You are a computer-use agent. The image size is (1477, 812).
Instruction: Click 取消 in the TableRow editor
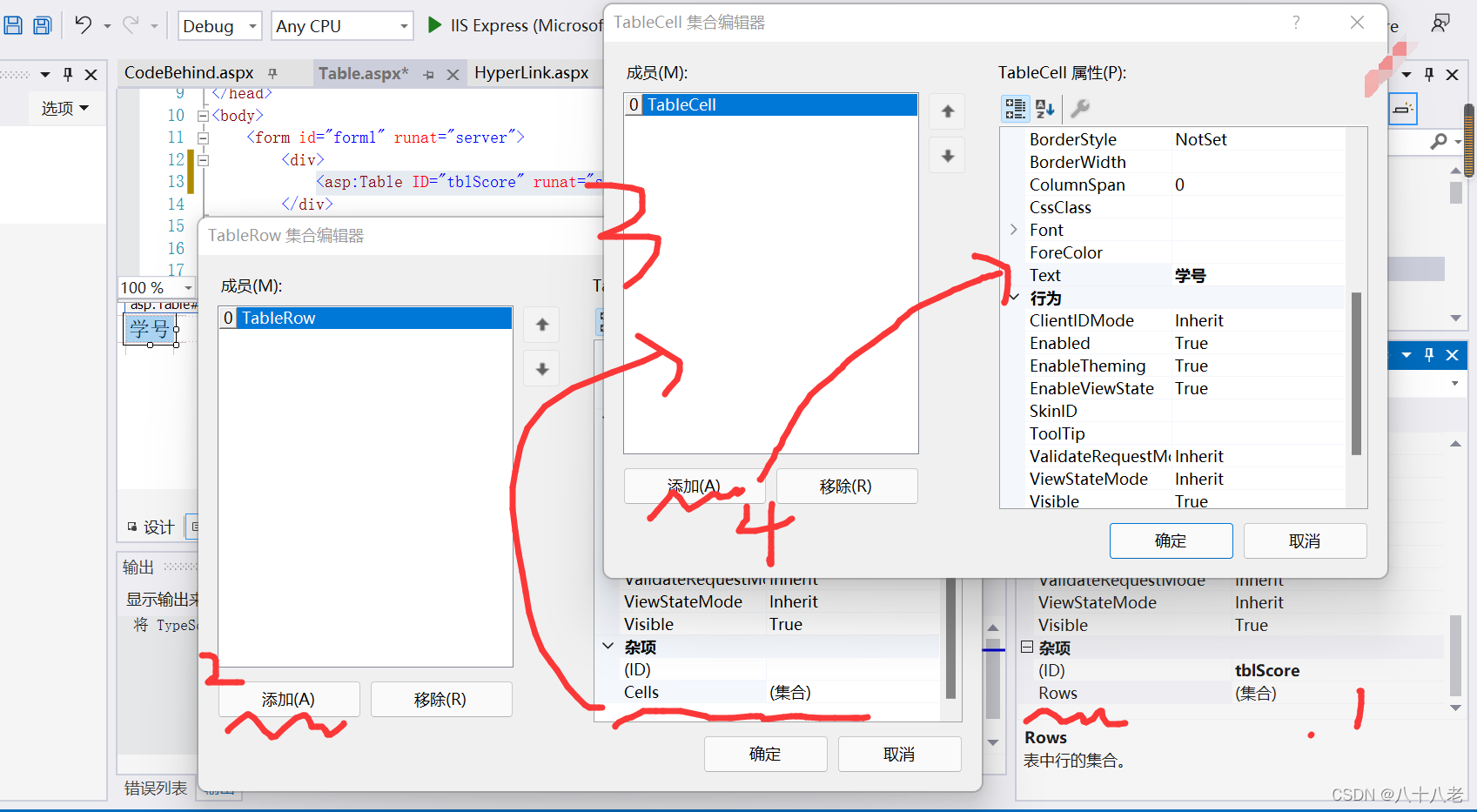click(x=899, y=755)
